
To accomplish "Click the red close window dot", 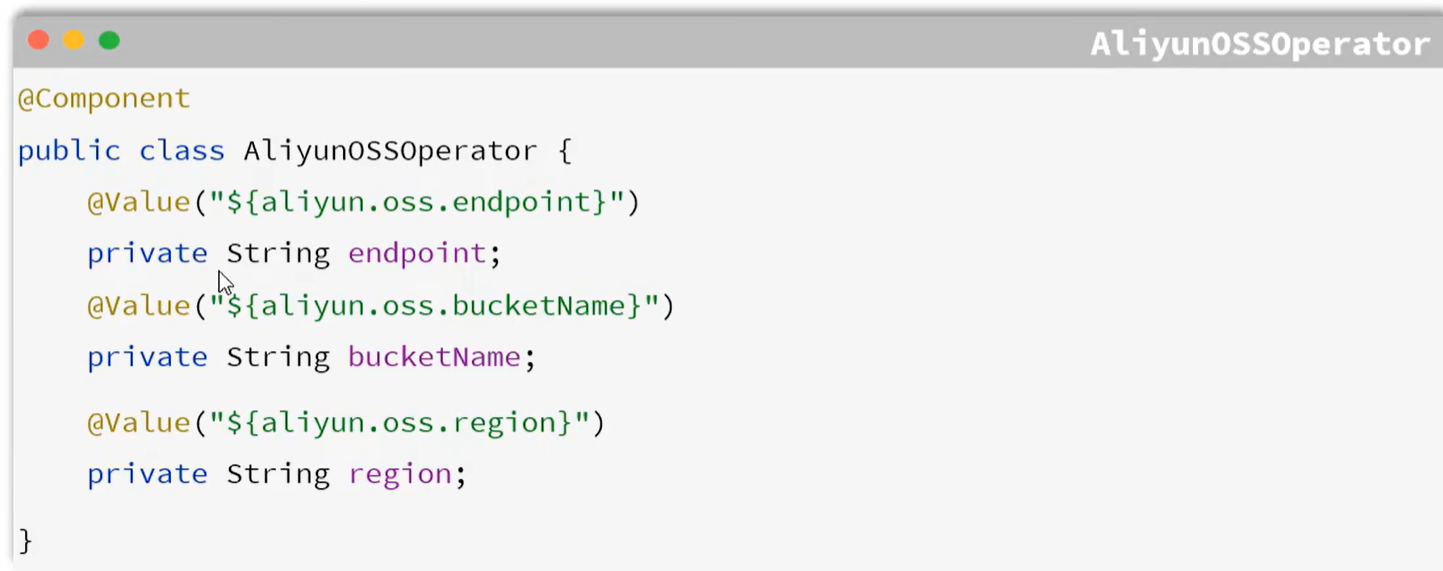I will pos(38,41).
